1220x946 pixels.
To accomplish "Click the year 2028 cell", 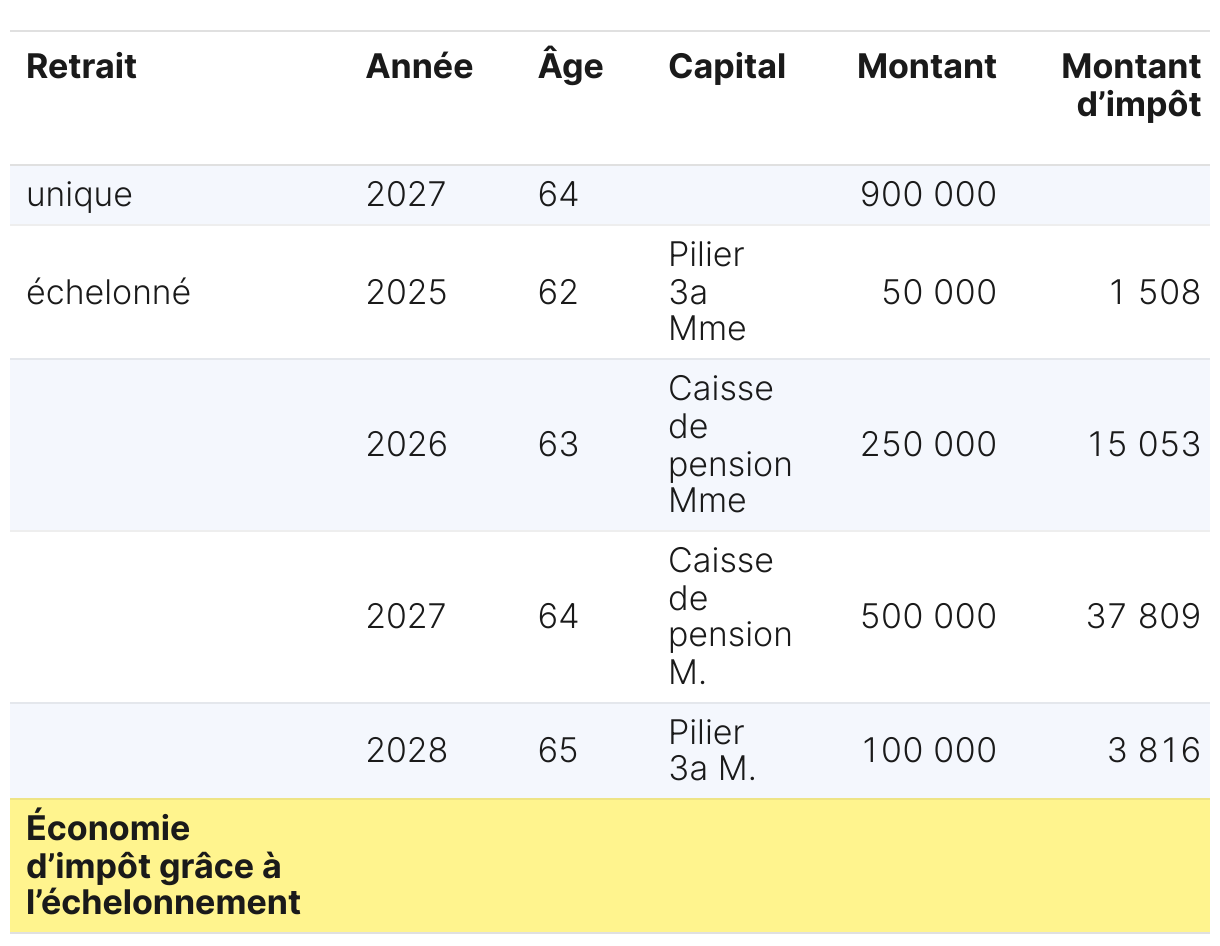I will [406, 750].
